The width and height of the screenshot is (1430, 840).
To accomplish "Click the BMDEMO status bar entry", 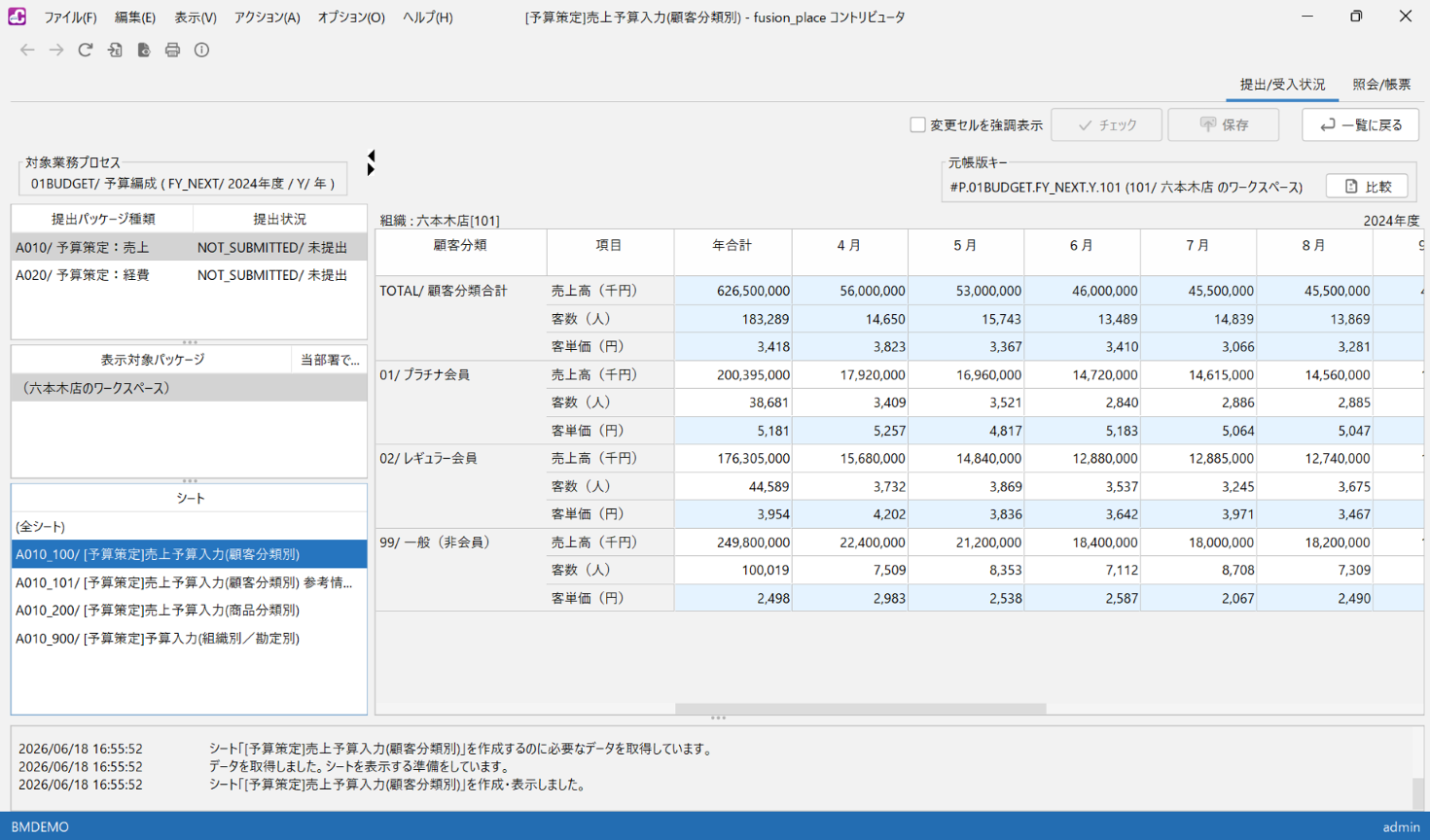I will (x=40, y=827).
